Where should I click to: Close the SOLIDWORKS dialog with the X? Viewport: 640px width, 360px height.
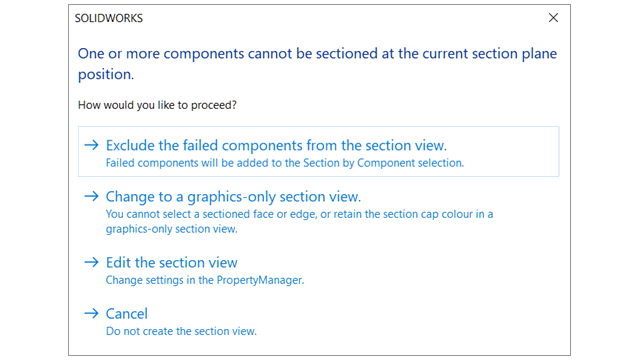pos(553,18)
